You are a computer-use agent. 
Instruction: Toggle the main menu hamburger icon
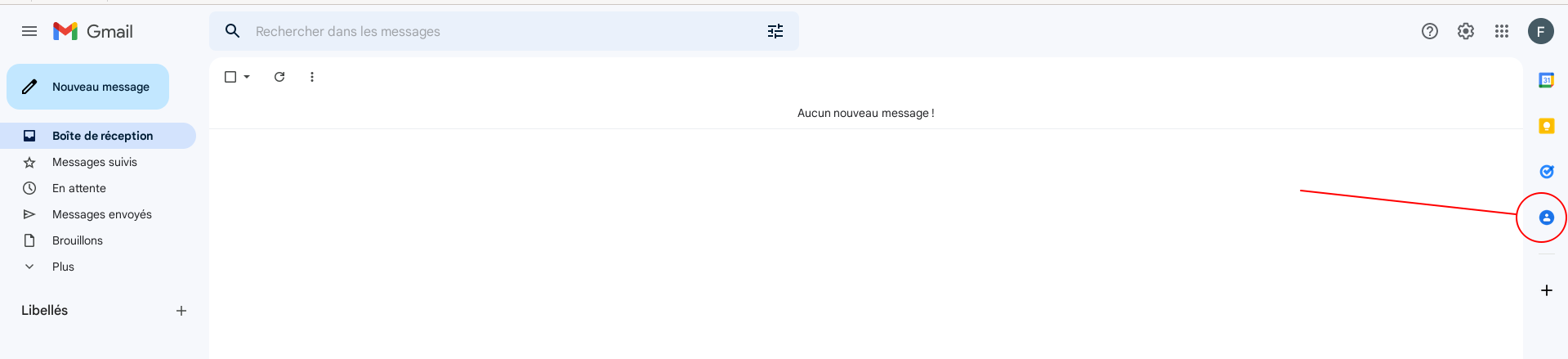click(29, 31)
